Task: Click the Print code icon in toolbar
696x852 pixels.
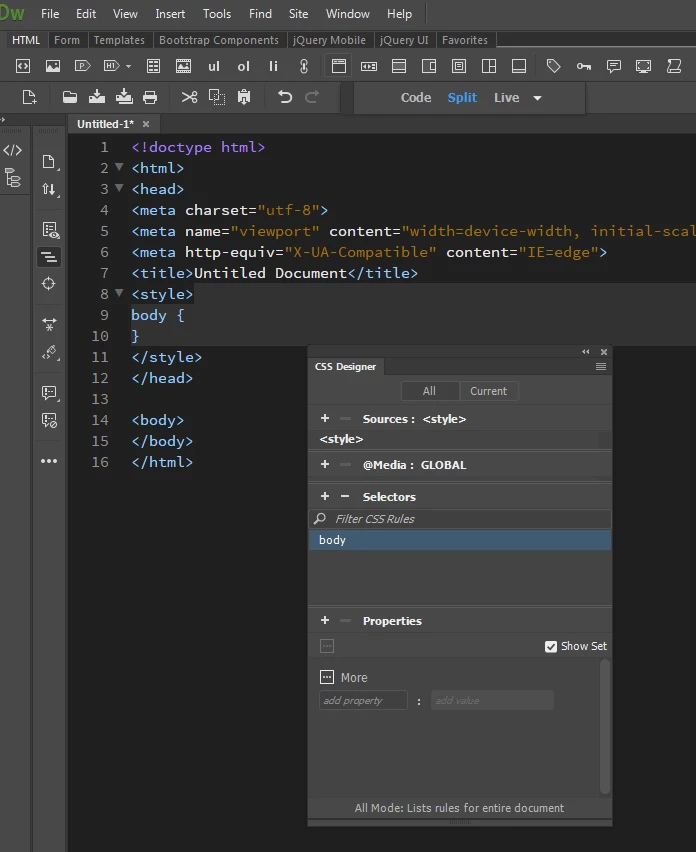Action: tap(150, 97)
